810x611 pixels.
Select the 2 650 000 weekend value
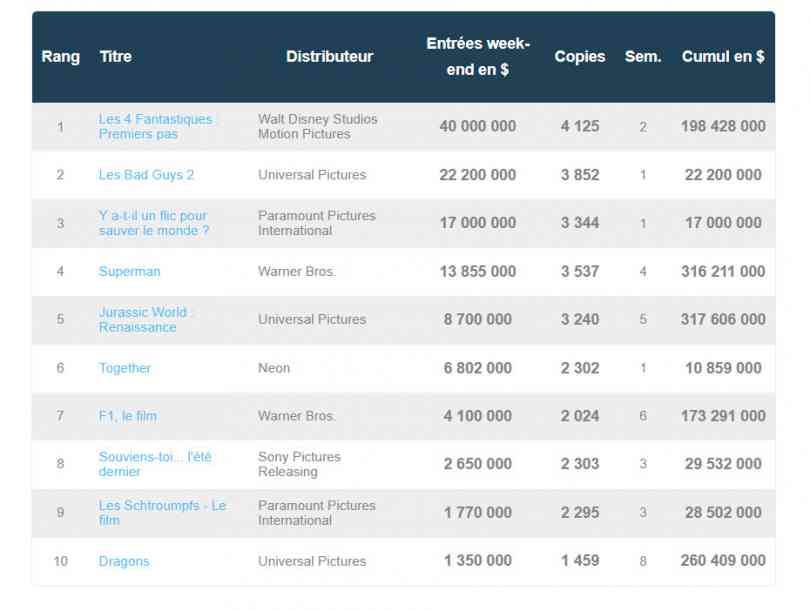478,464
